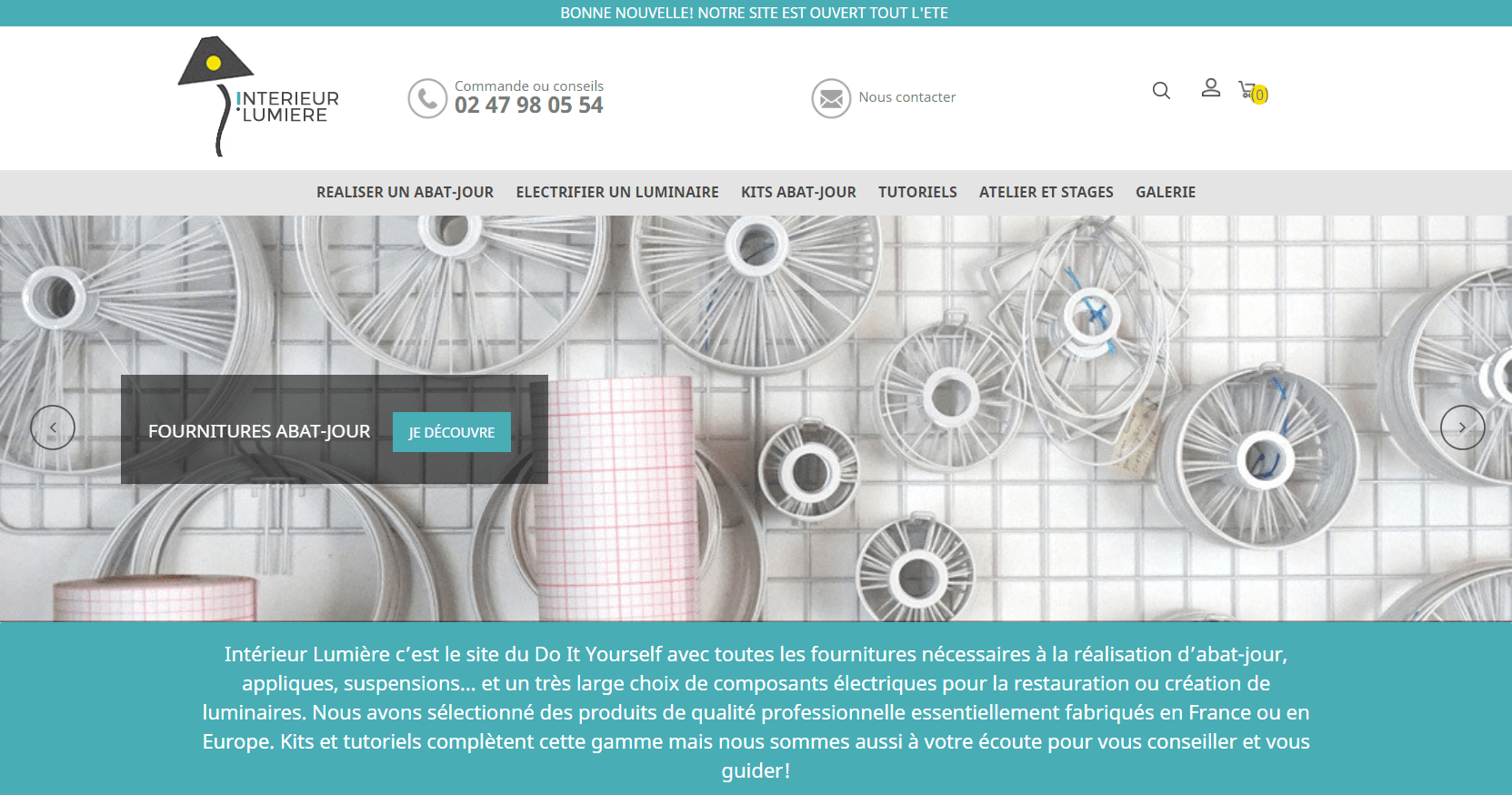This screenshot has height=795, width=1512.
Task: Click the Interieur Lumiere lamp logo
Action: tap(257, 96)
